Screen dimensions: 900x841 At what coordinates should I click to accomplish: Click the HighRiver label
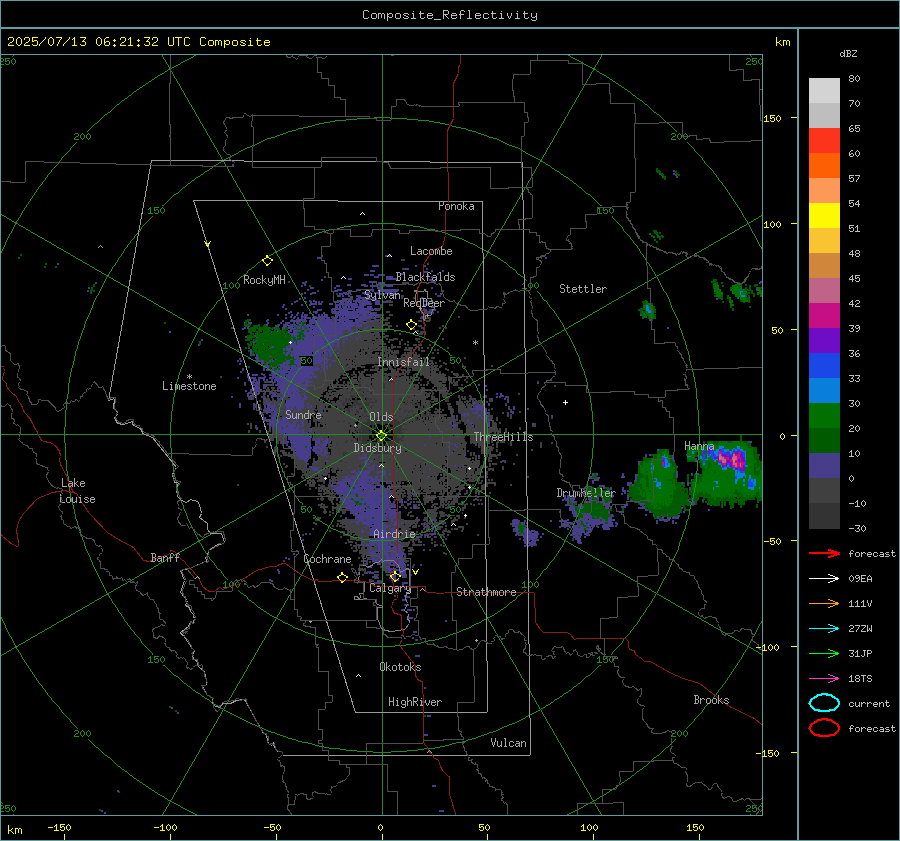[415, 703]
